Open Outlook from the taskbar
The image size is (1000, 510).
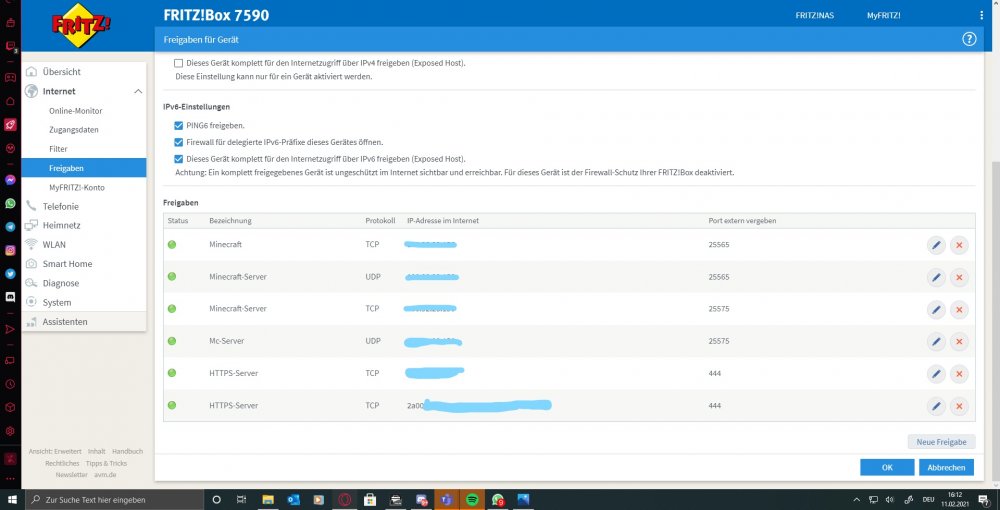coord(293,500)
